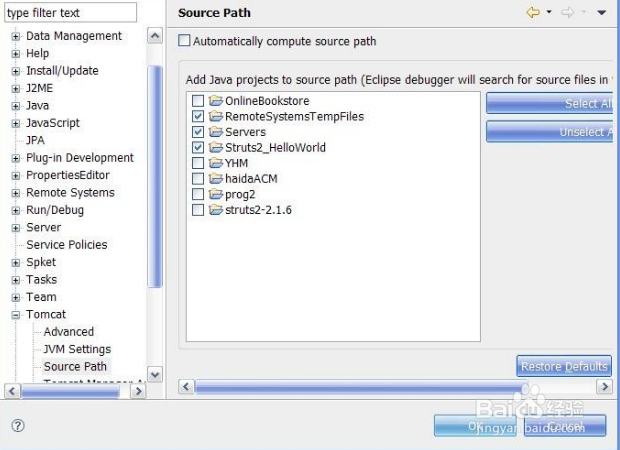The width and height of the screenshot is (620, 450).
Task: Expand the Java tree node
Action: 15,106
